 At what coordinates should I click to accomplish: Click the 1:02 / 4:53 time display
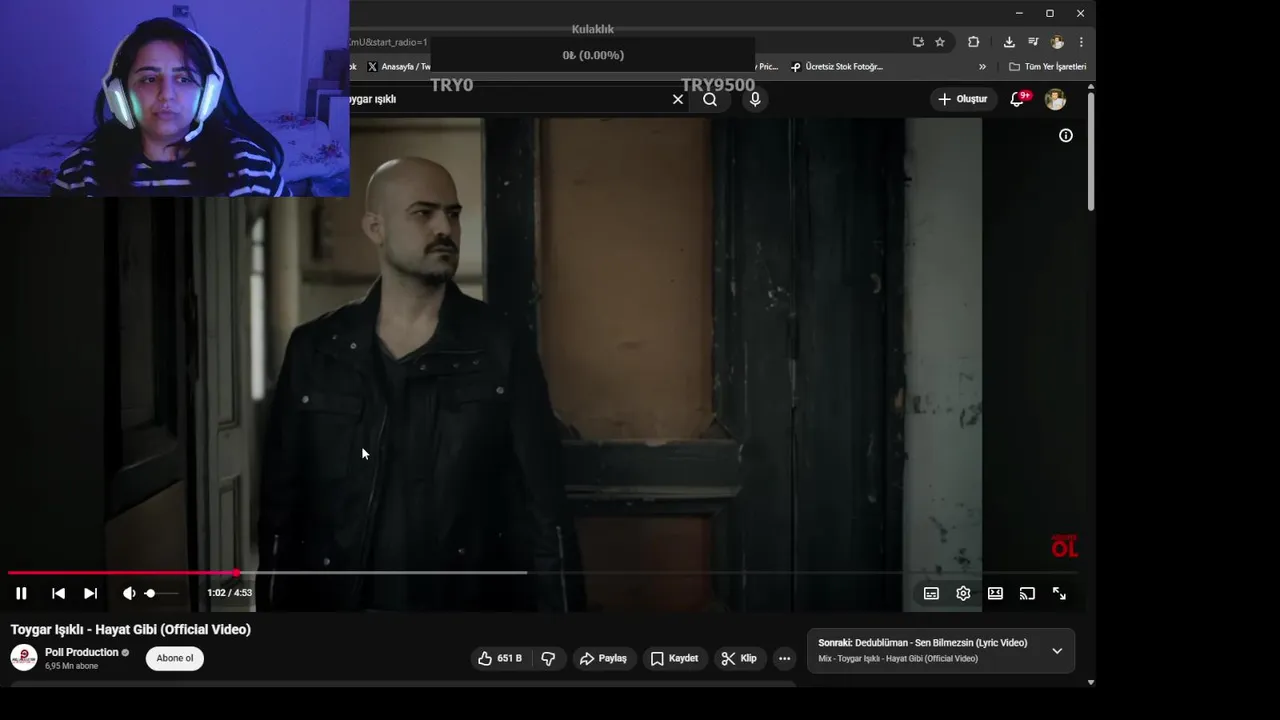(x=229, y=593)
